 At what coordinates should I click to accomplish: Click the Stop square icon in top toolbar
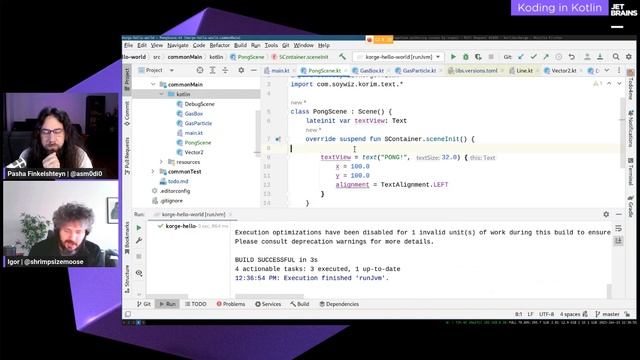click(491, 57)
